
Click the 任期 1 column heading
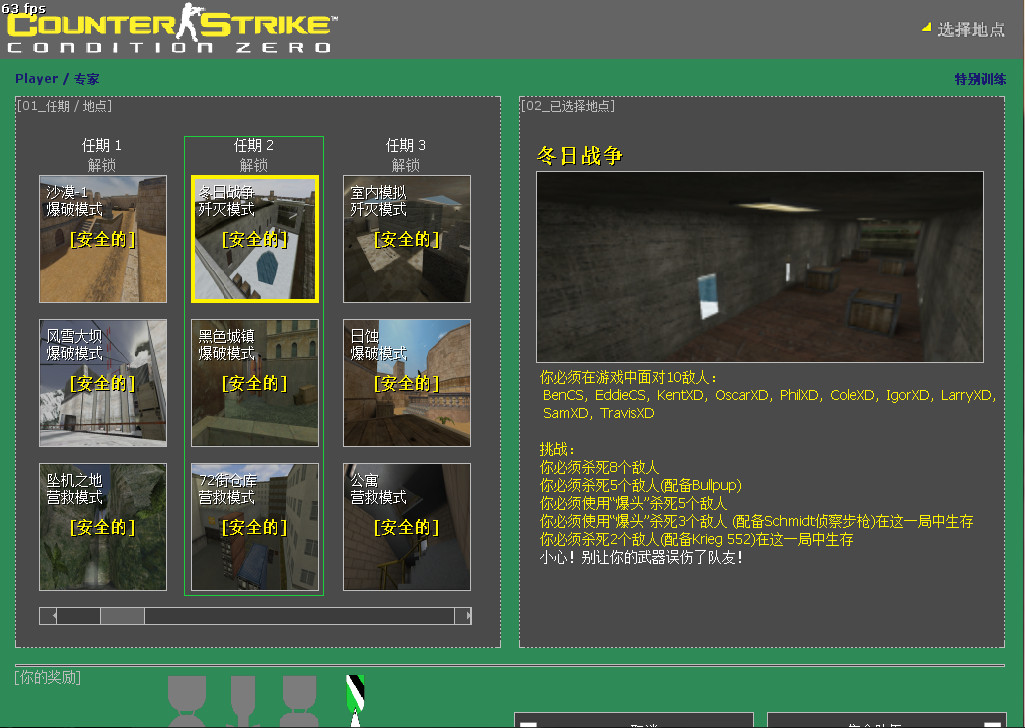click(101, 145)
